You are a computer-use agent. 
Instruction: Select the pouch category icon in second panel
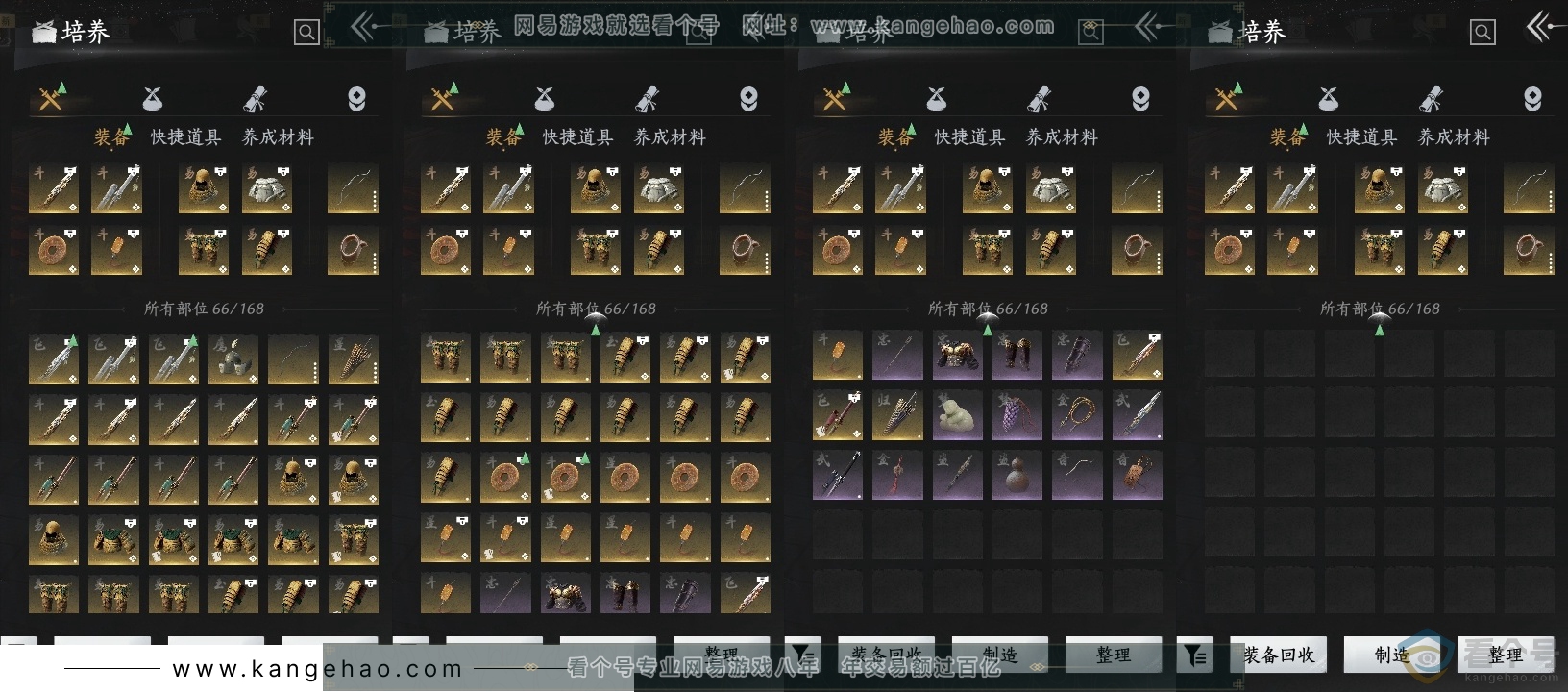pyautogui.click(x=545, y=98)
